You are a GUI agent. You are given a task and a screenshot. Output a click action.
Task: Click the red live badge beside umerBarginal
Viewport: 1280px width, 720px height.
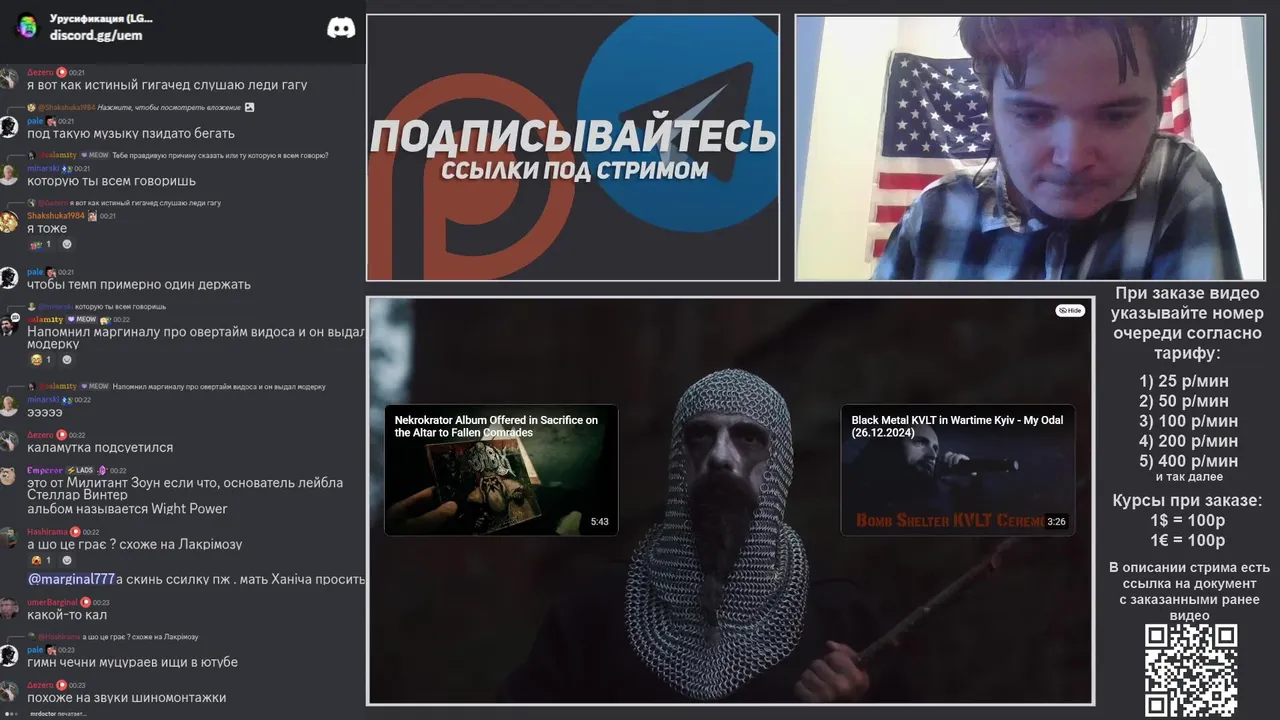pos(86,602)
